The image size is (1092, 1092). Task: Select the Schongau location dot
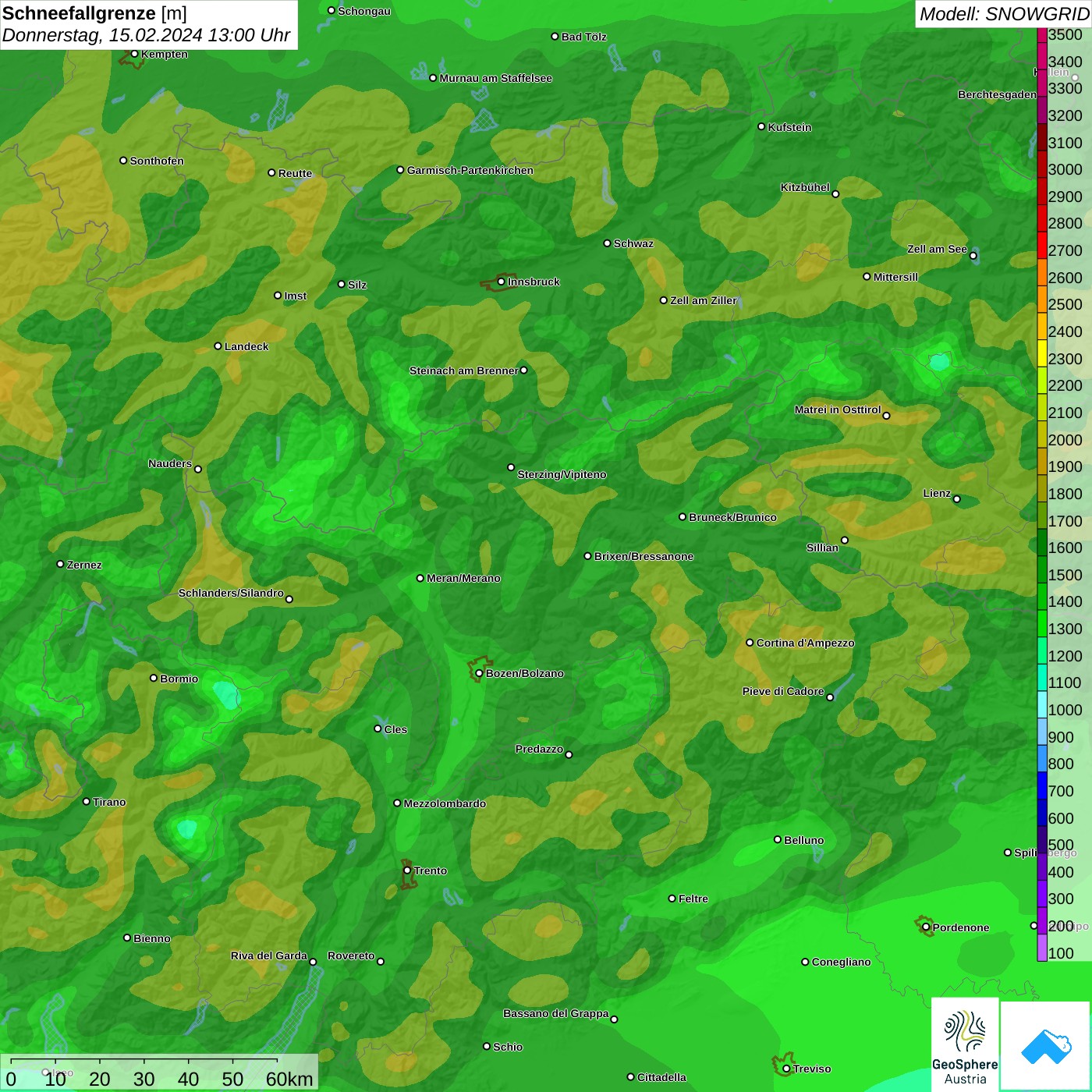(331, 10)
